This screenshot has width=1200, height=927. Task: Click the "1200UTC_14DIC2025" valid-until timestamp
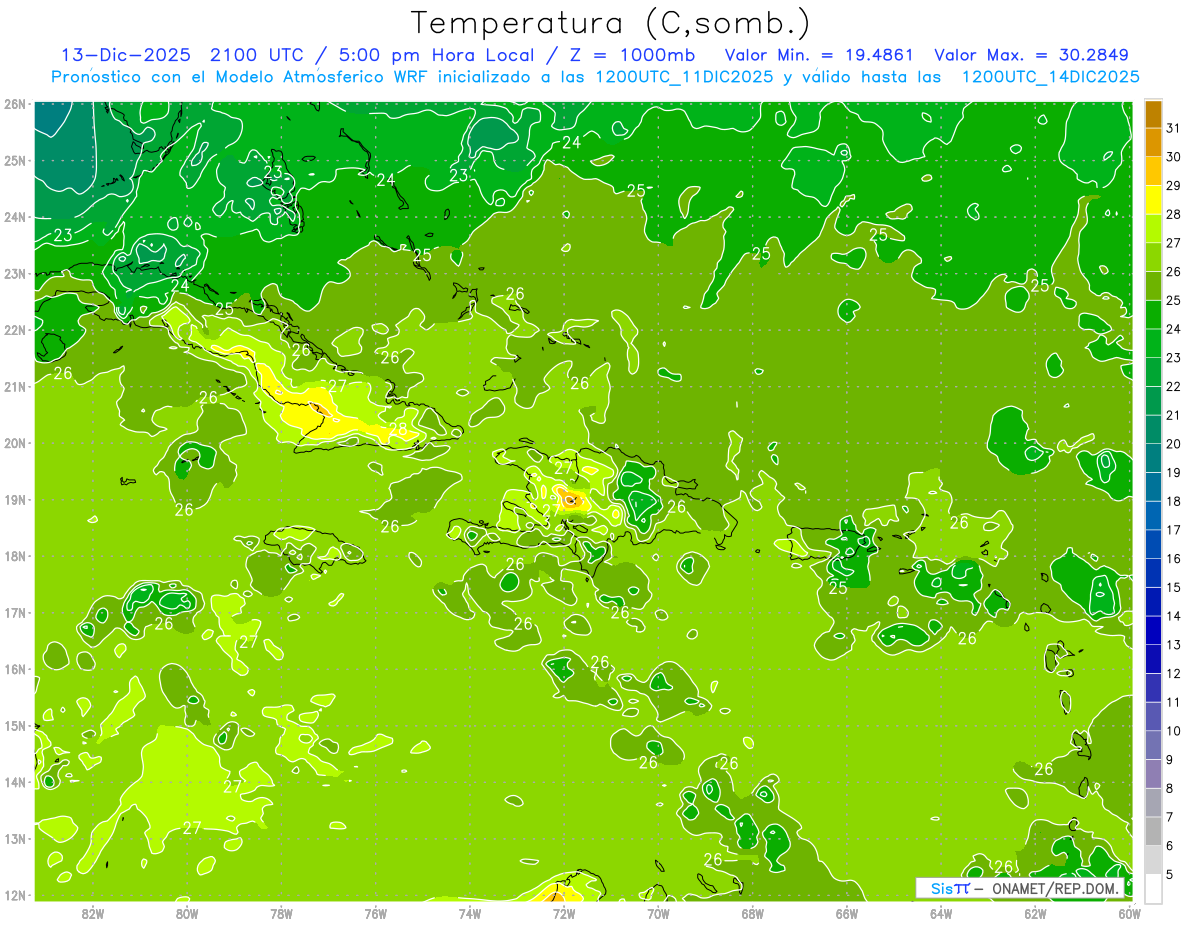pos(1050,77)
